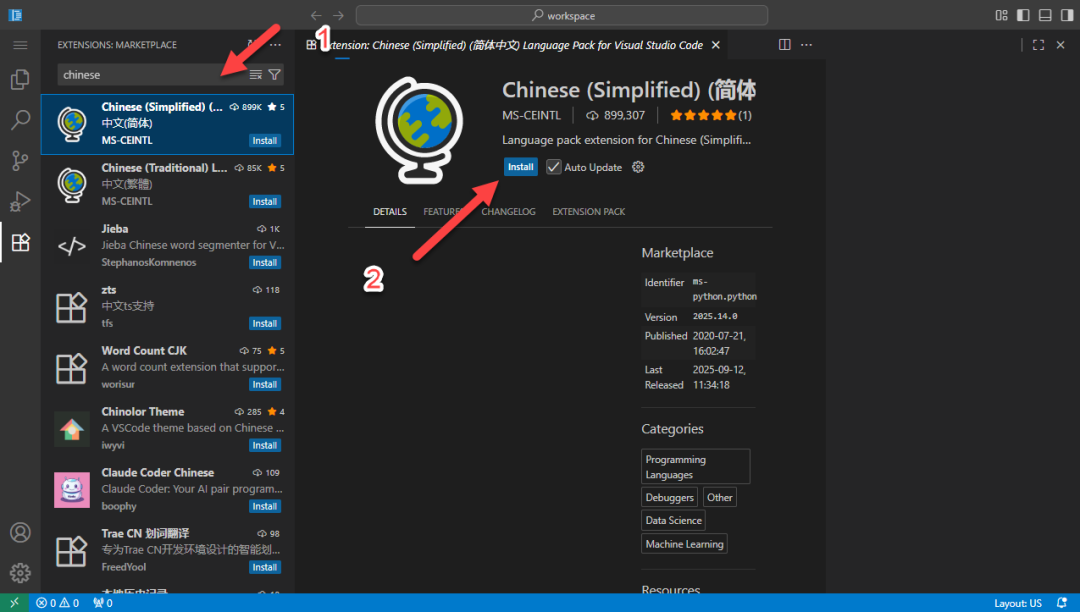Open the Other category
This screenshot has height=612, width=1080.
(x=720, y=497)
